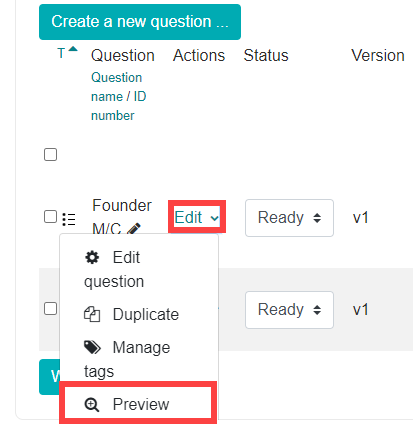Sort by ID number link
This screenshot has width=413, height=424.
point(118,106)
